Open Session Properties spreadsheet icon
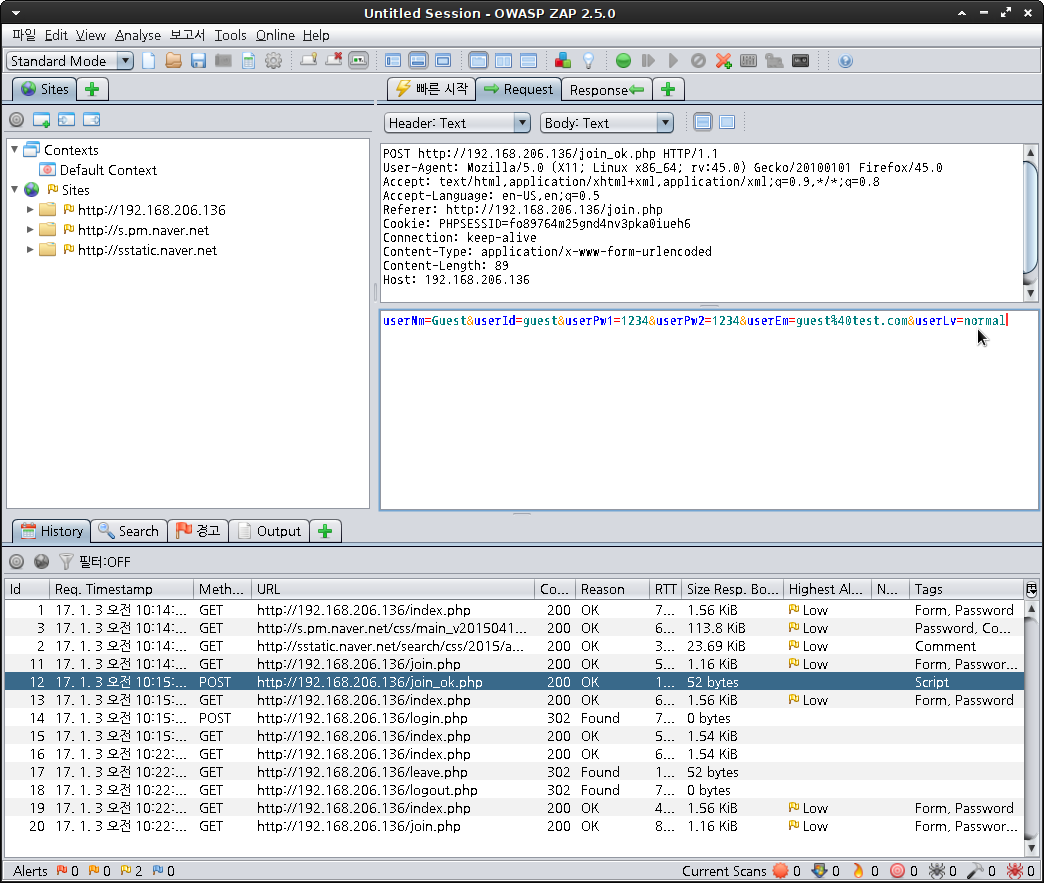The width and height of the screenshot is (1044, 883). [248, 61]
